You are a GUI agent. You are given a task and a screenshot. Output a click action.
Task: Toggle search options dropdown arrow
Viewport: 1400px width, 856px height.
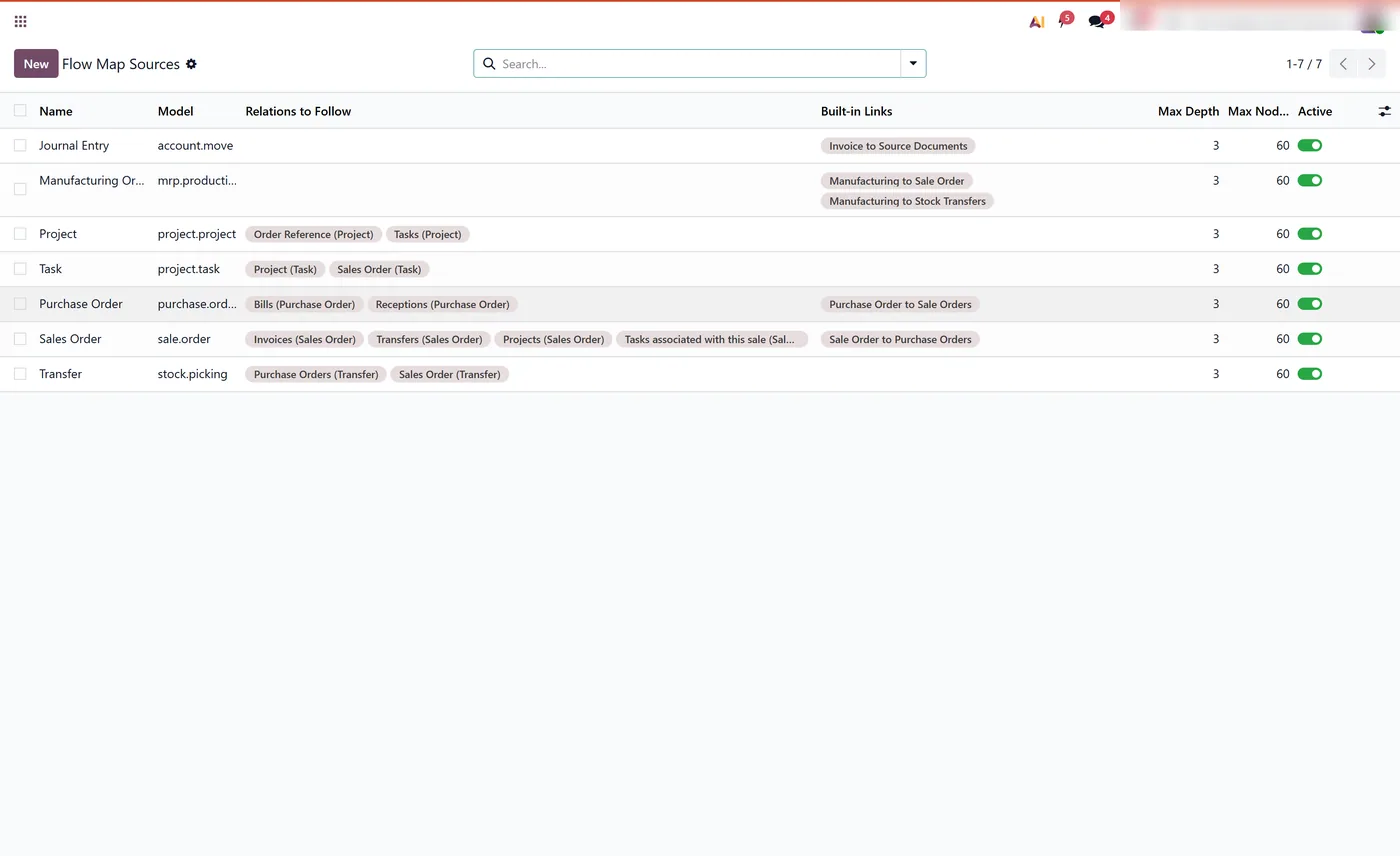click(x=913, y=64)
